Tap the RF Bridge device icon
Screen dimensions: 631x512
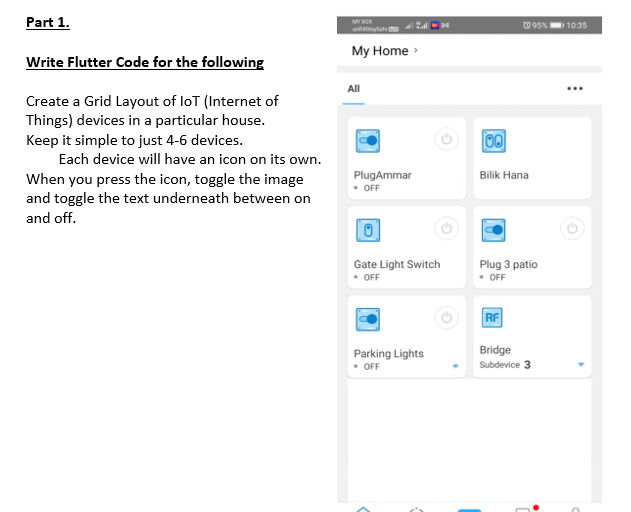click(492, 318)
